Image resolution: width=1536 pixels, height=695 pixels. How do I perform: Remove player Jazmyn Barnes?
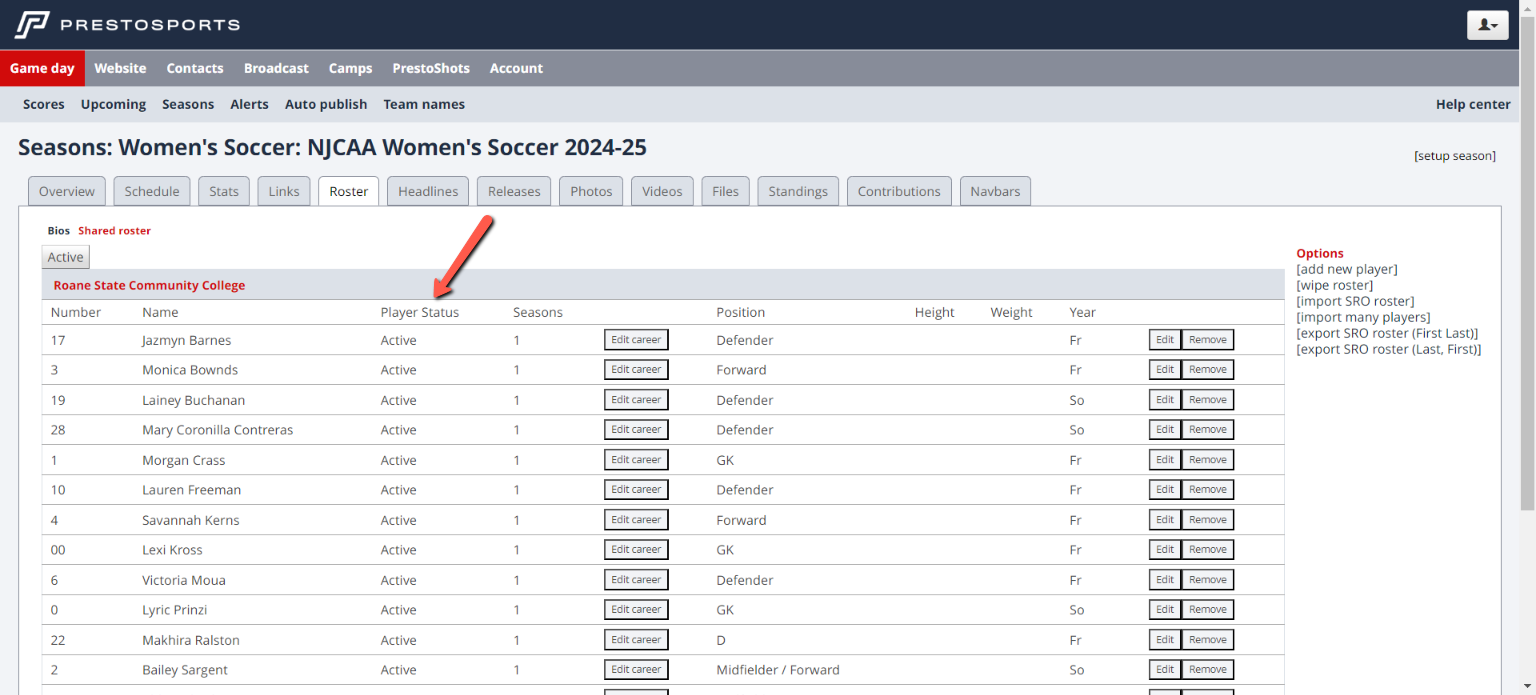click(x=1208, y=340)
